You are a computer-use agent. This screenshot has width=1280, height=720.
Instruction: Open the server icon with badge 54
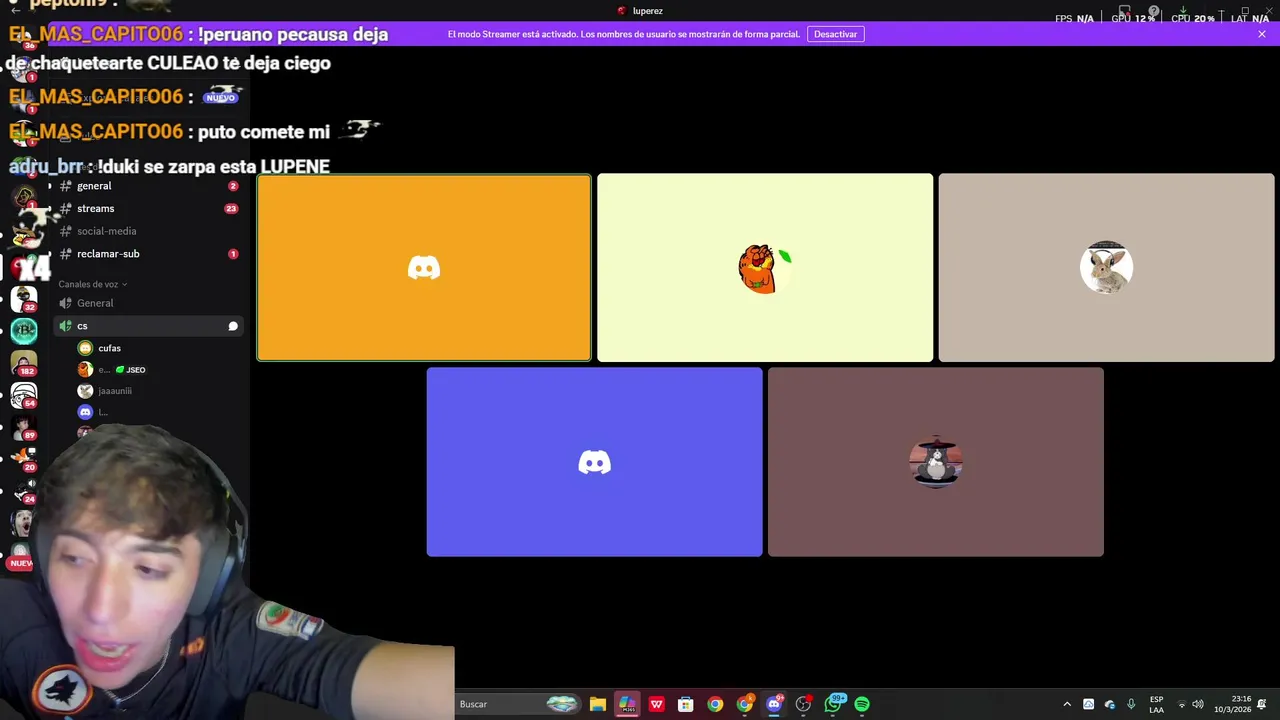pyautogui.click(x=24, y=395)
